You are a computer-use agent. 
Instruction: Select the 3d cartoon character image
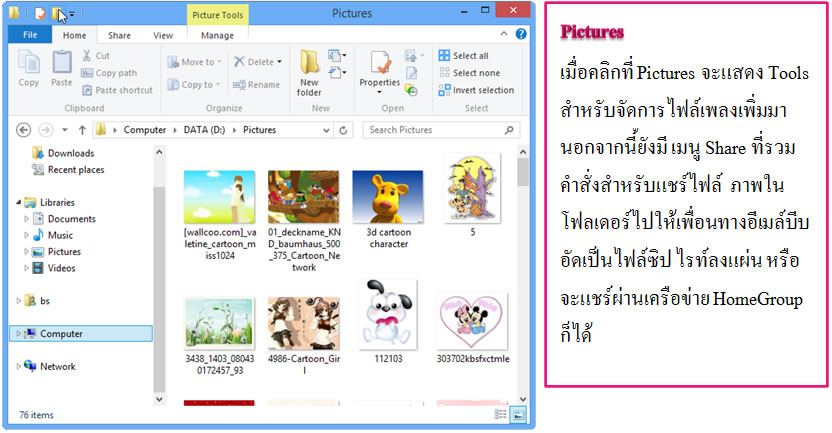click(388, 197)
